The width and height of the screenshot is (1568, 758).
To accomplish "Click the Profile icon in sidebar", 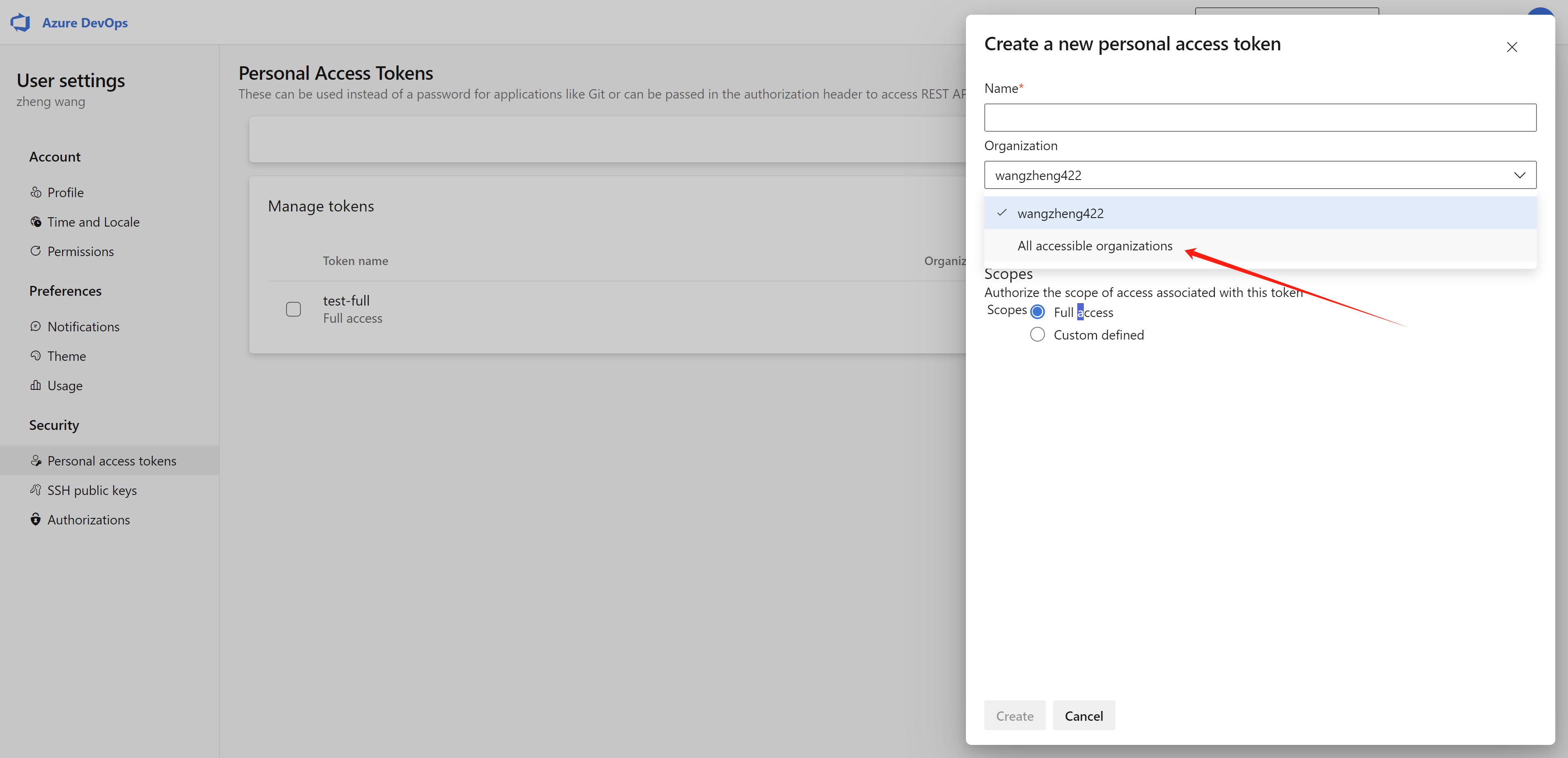I will tap(36, 192).
